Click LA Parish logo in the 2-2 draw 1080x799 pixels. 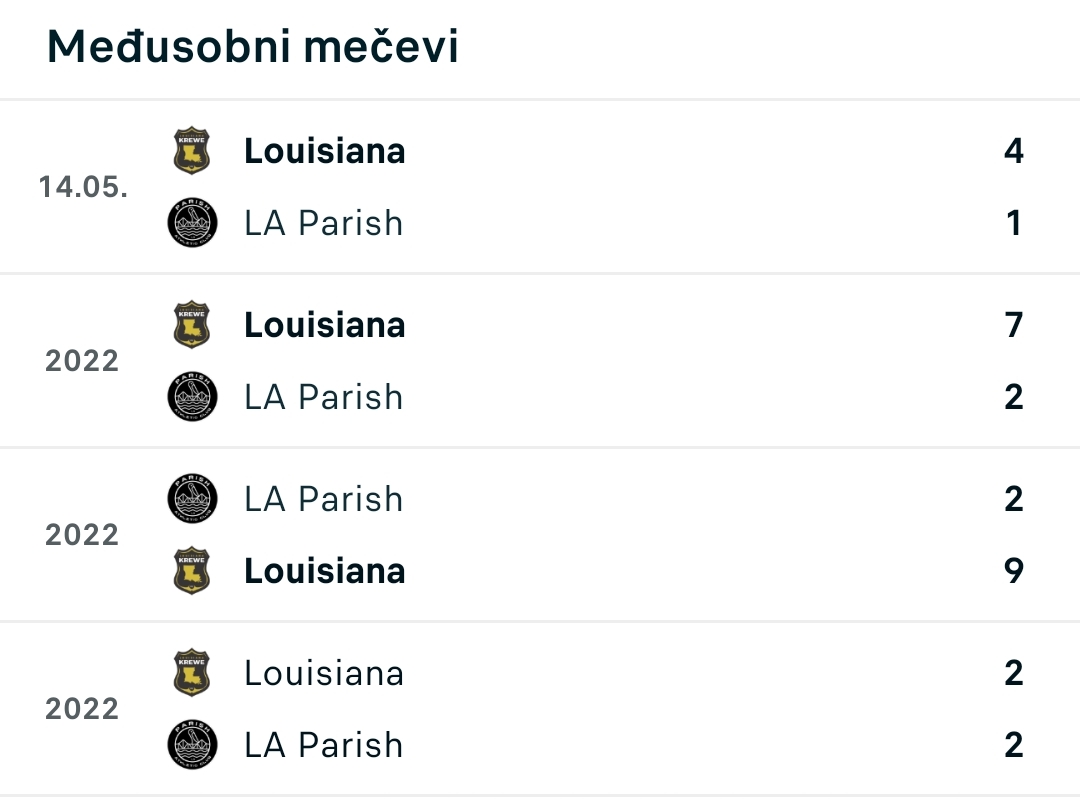[x=192, y=745]
